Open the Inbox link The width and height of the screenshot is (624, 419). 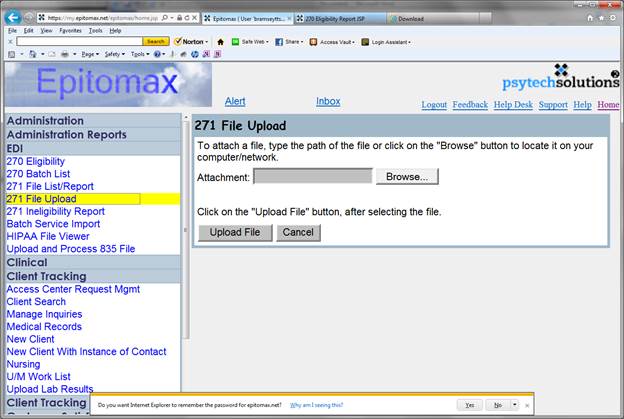[x=328, y=101]
